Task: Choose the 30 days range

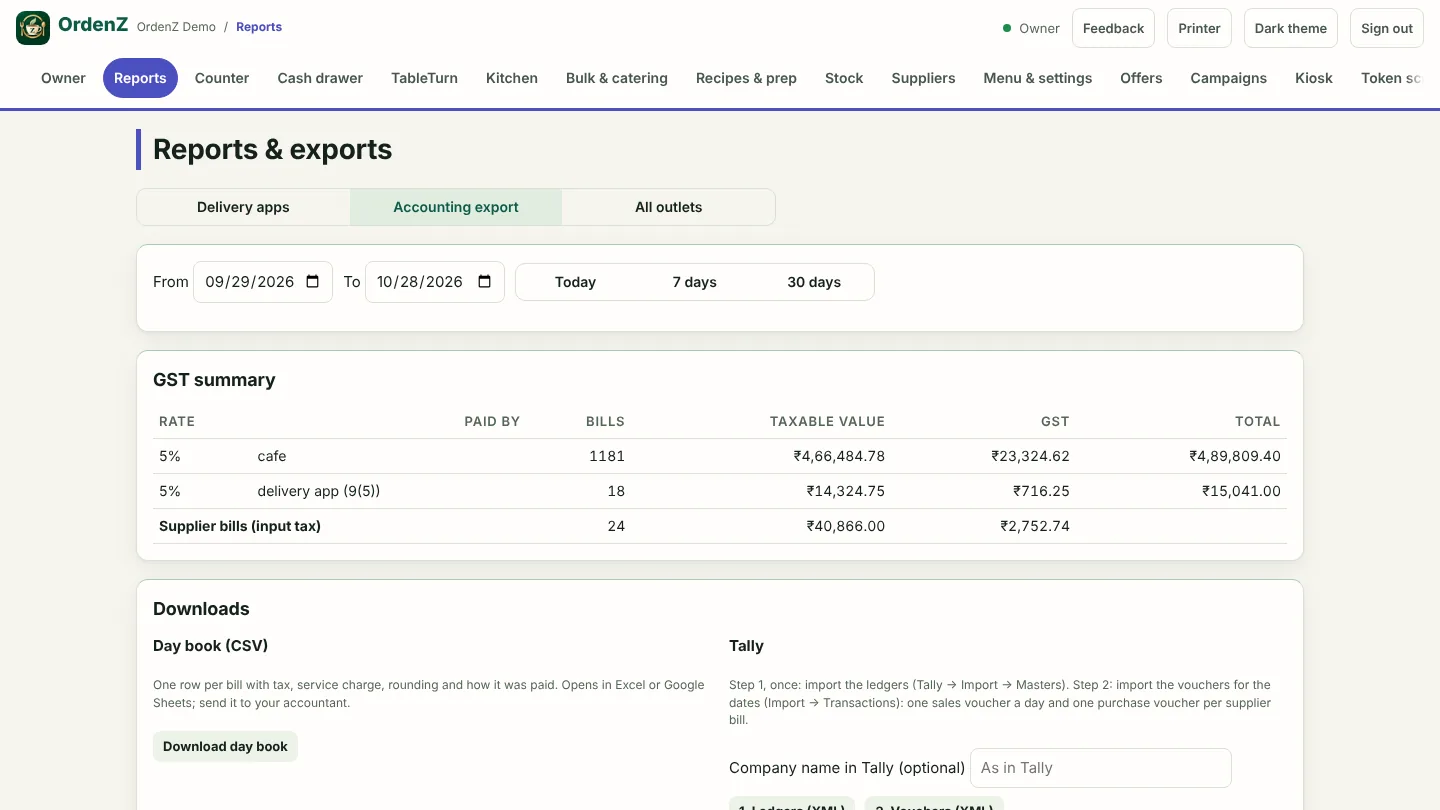Action: [814, 282]
